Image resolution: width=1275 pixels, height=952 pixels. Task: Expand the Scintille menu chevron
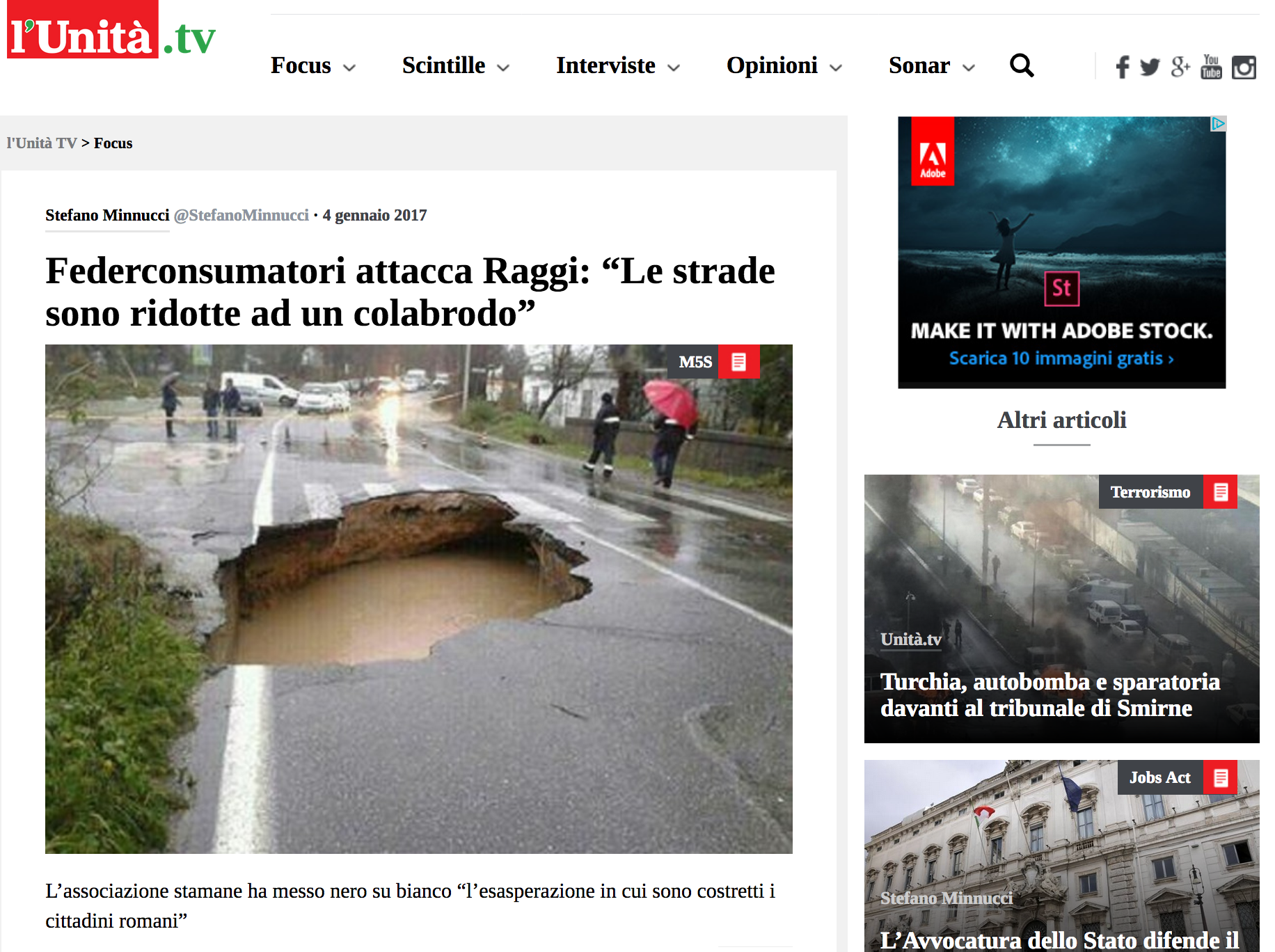point(503,68)
